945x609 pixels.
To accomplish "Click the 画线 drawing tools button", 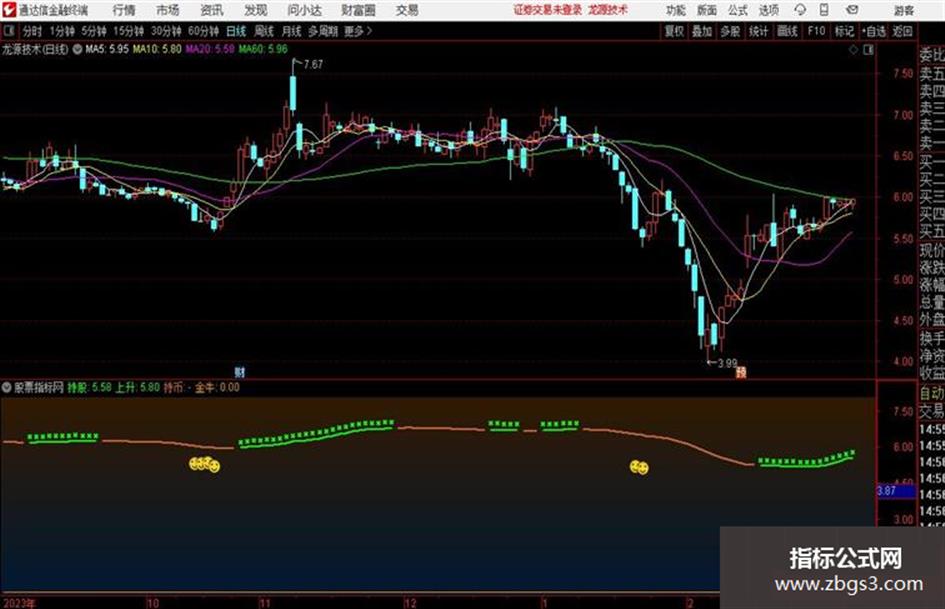I will pyautogui.click(x=787, y=31).
